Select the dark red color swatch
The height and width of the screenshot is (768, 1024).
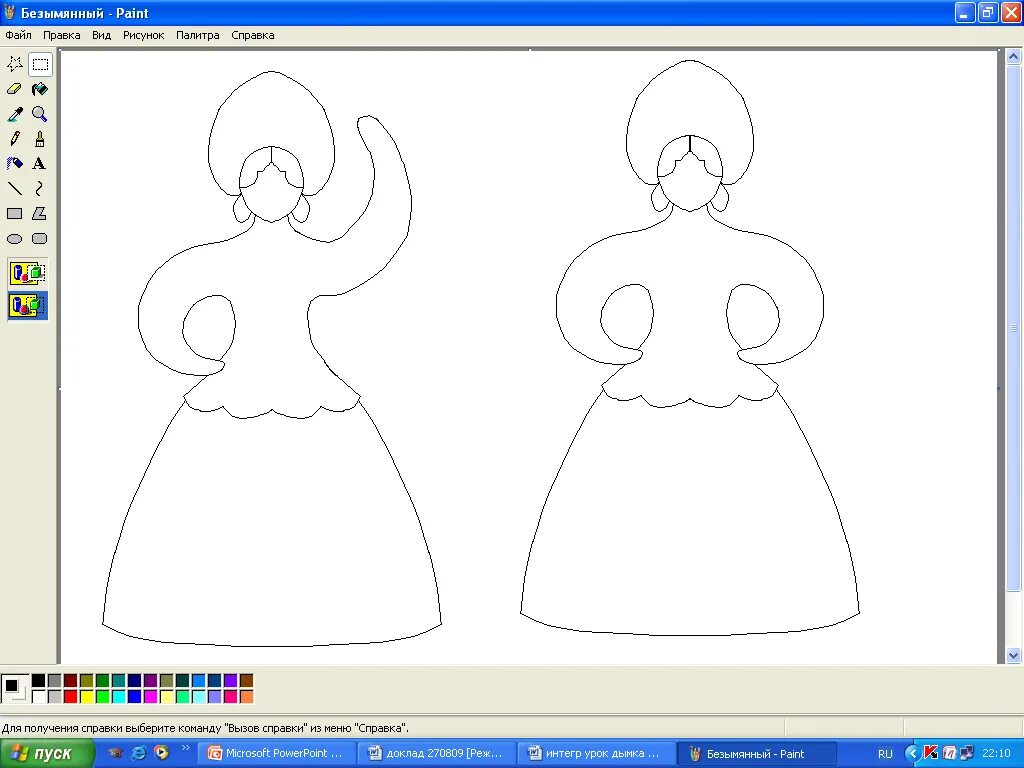pos(71,681)
